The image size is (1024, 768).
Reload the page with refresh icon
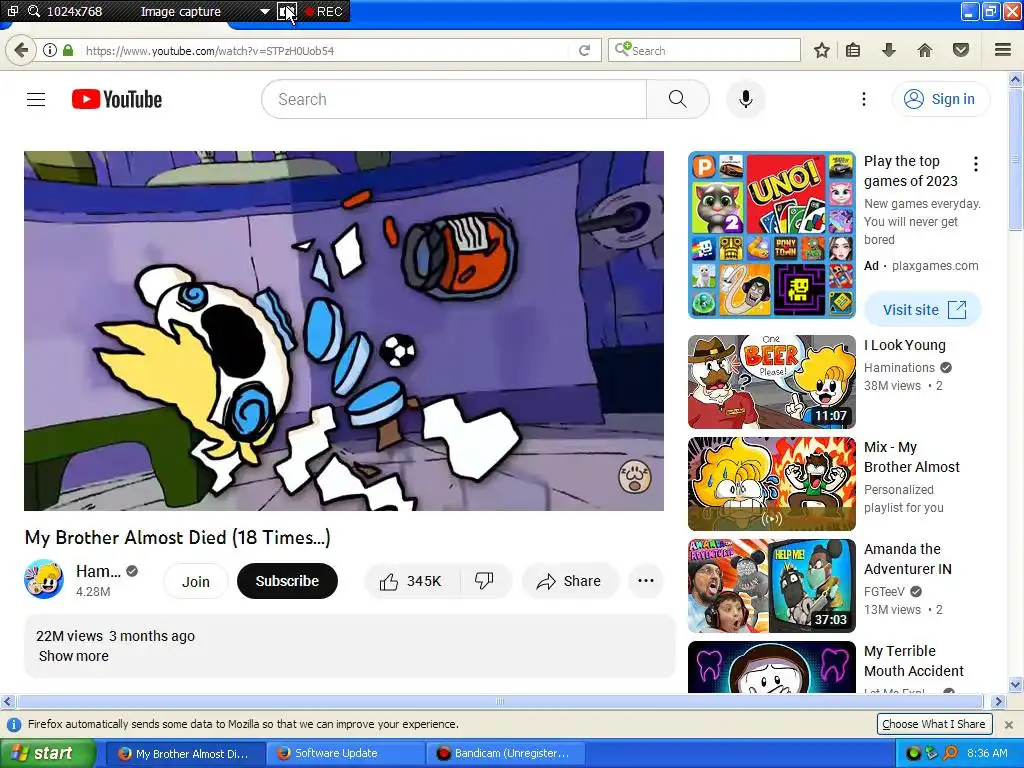point(584,50)
